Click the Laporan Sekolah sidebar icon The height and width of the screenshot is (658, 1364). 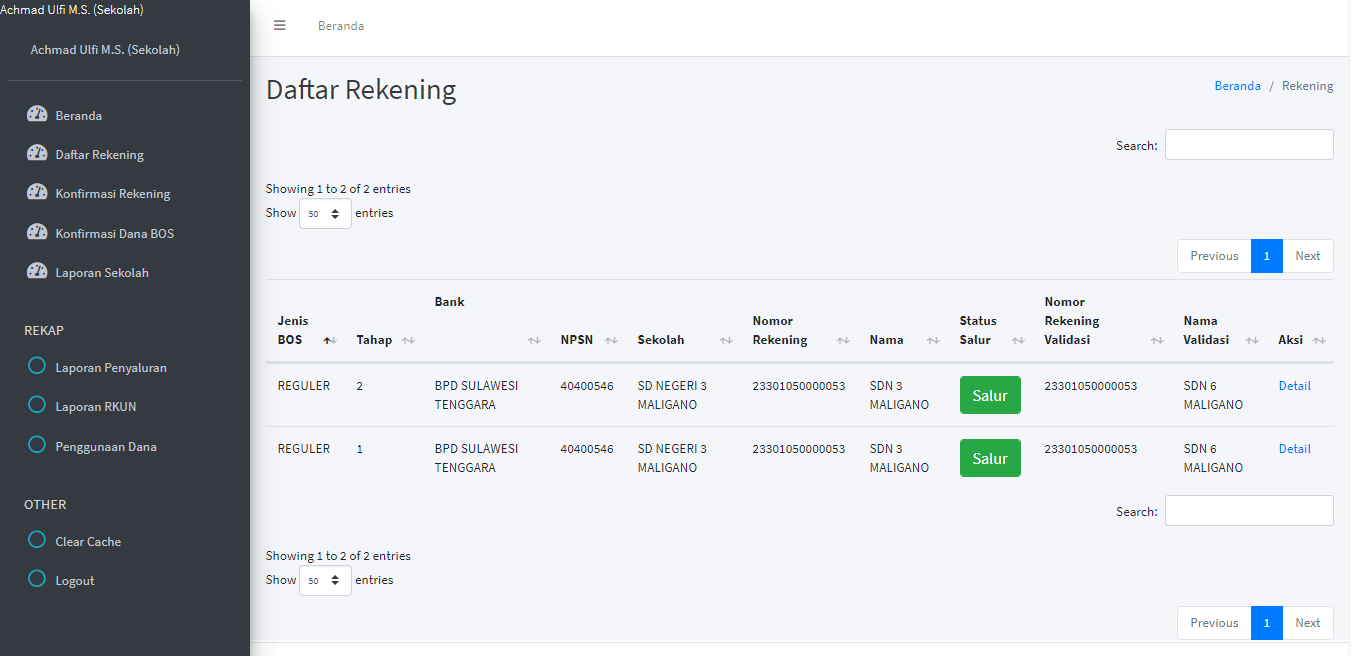(x=37, y=271)
